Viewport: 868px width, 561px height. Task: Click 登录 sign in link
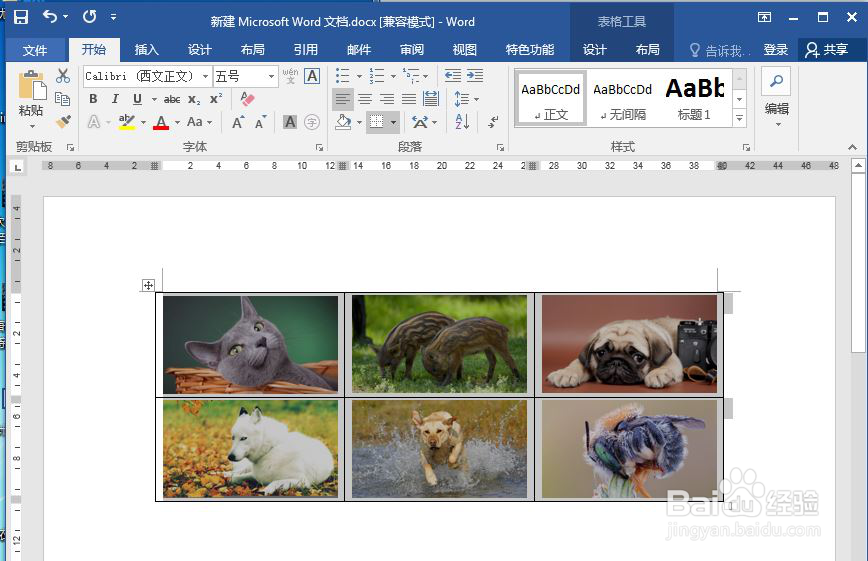point(776,50)
